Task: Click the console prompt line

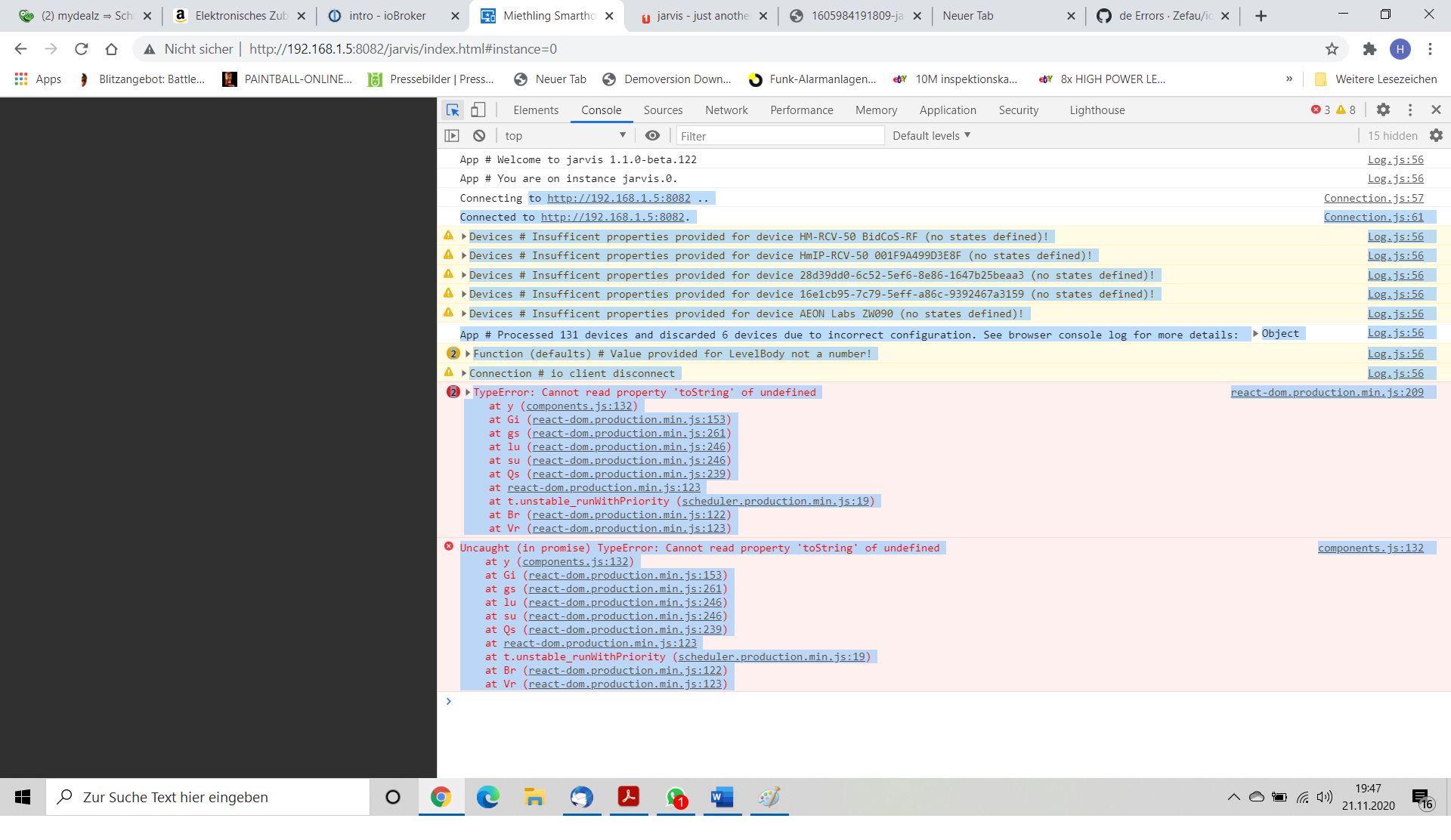Action: pos(943,702)
